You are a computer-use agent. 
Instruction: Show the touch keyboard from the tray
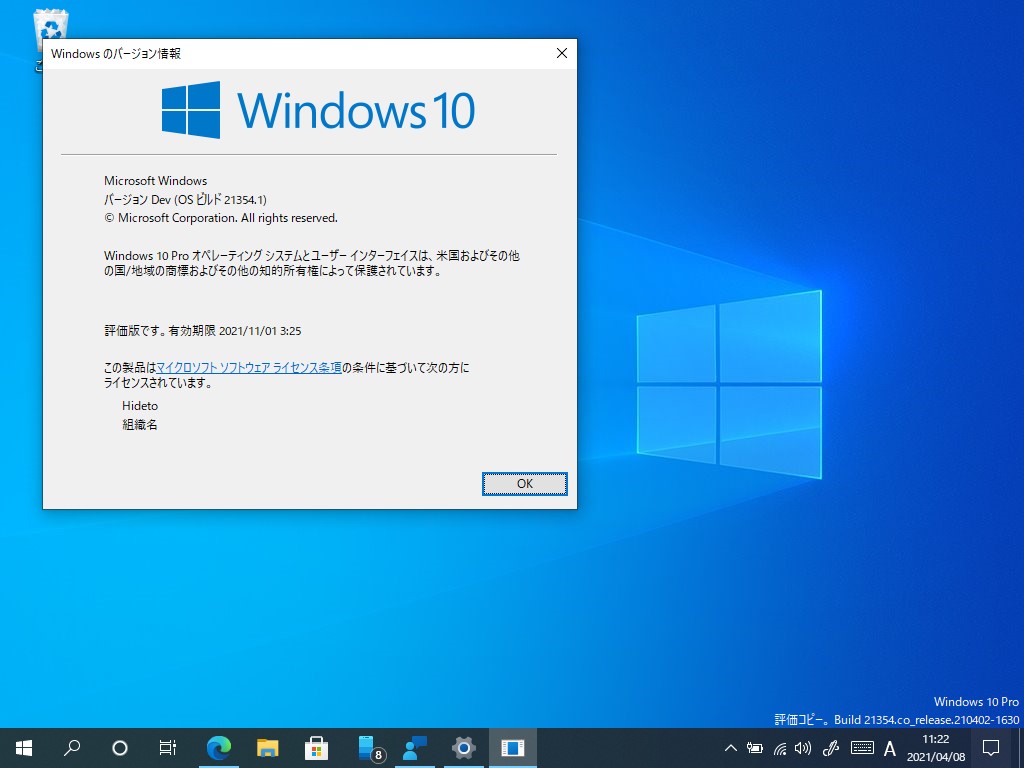pos(861,747)
